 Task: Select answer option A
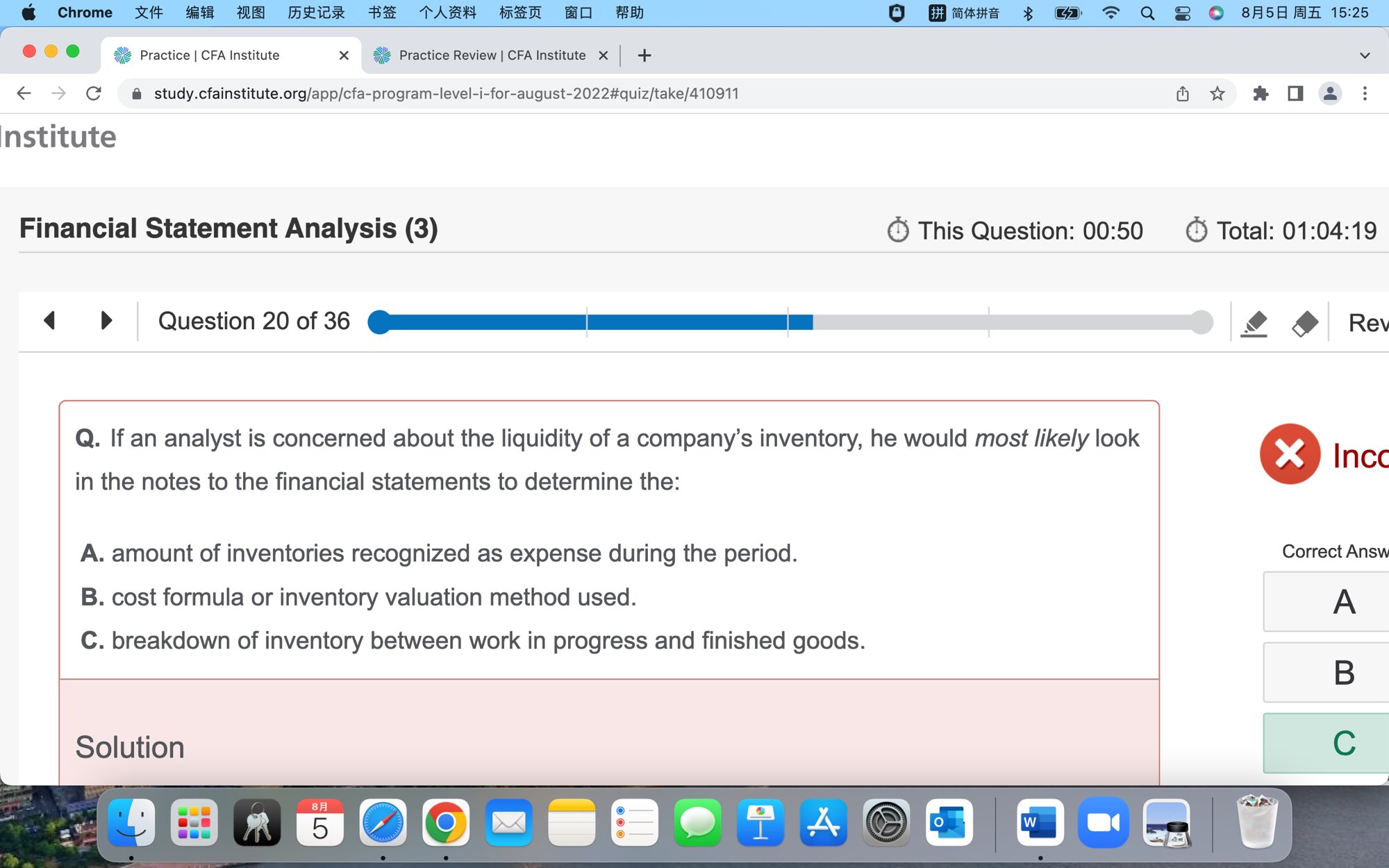coord(1344,602)
